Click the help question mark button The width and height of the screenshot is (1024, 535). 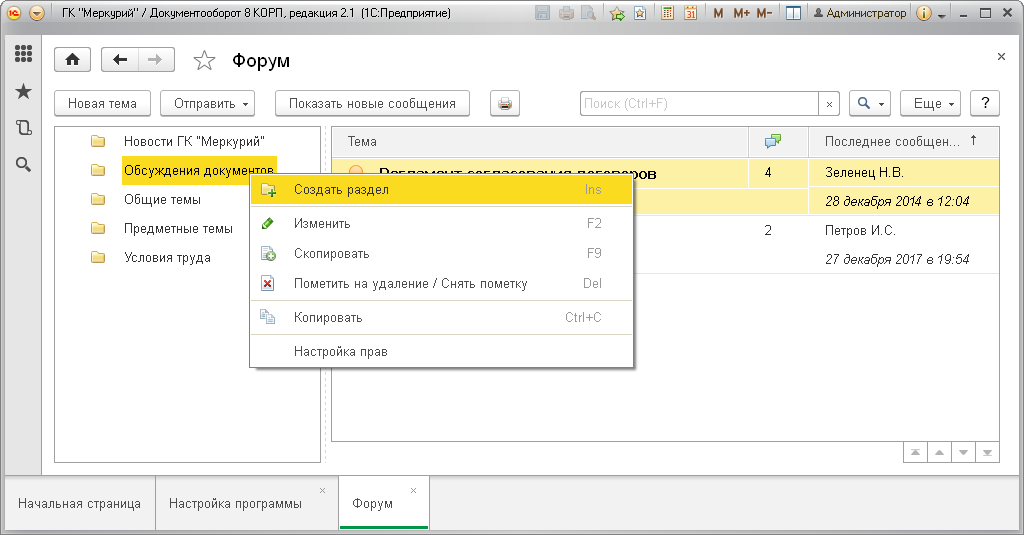(985, 103)
